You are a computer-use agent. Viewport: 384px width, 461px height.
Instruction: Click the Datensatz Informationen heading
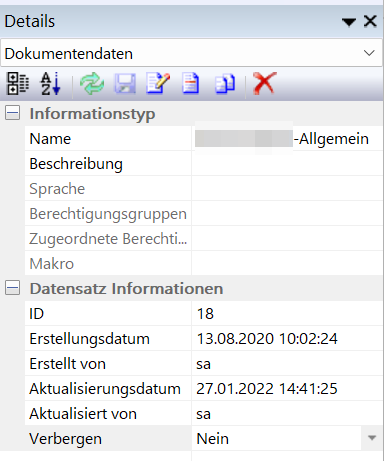[x=126, y=289]
